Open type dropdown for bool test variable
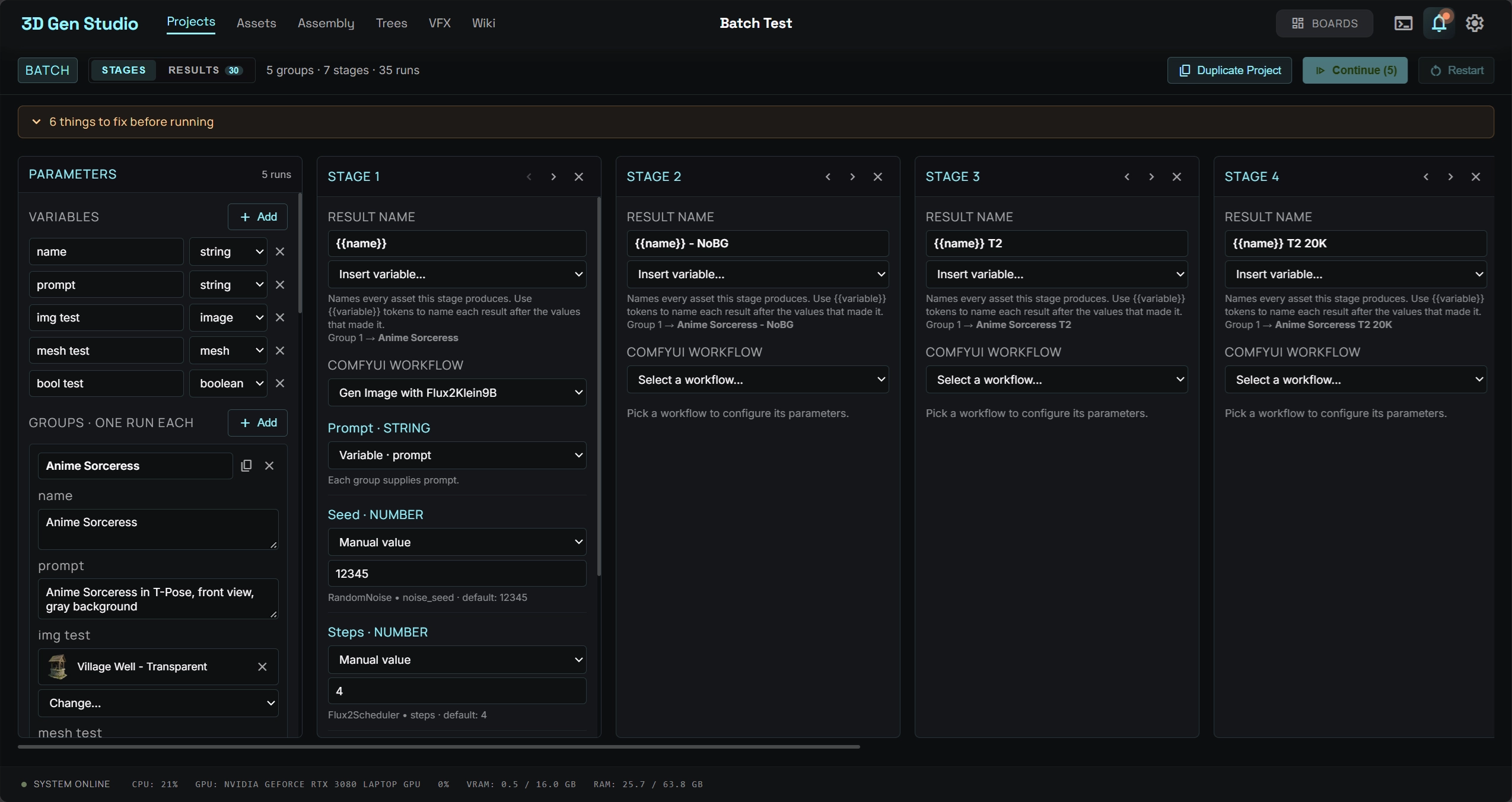1512x802 pixels. point(228,383)
